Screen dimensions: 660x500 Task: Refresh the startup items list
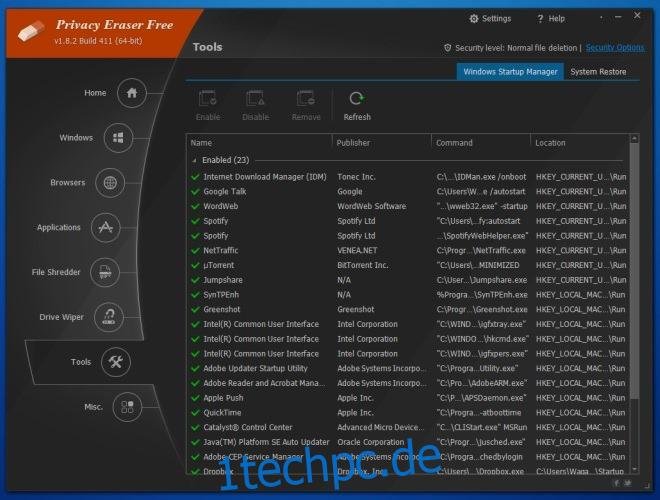357,99
